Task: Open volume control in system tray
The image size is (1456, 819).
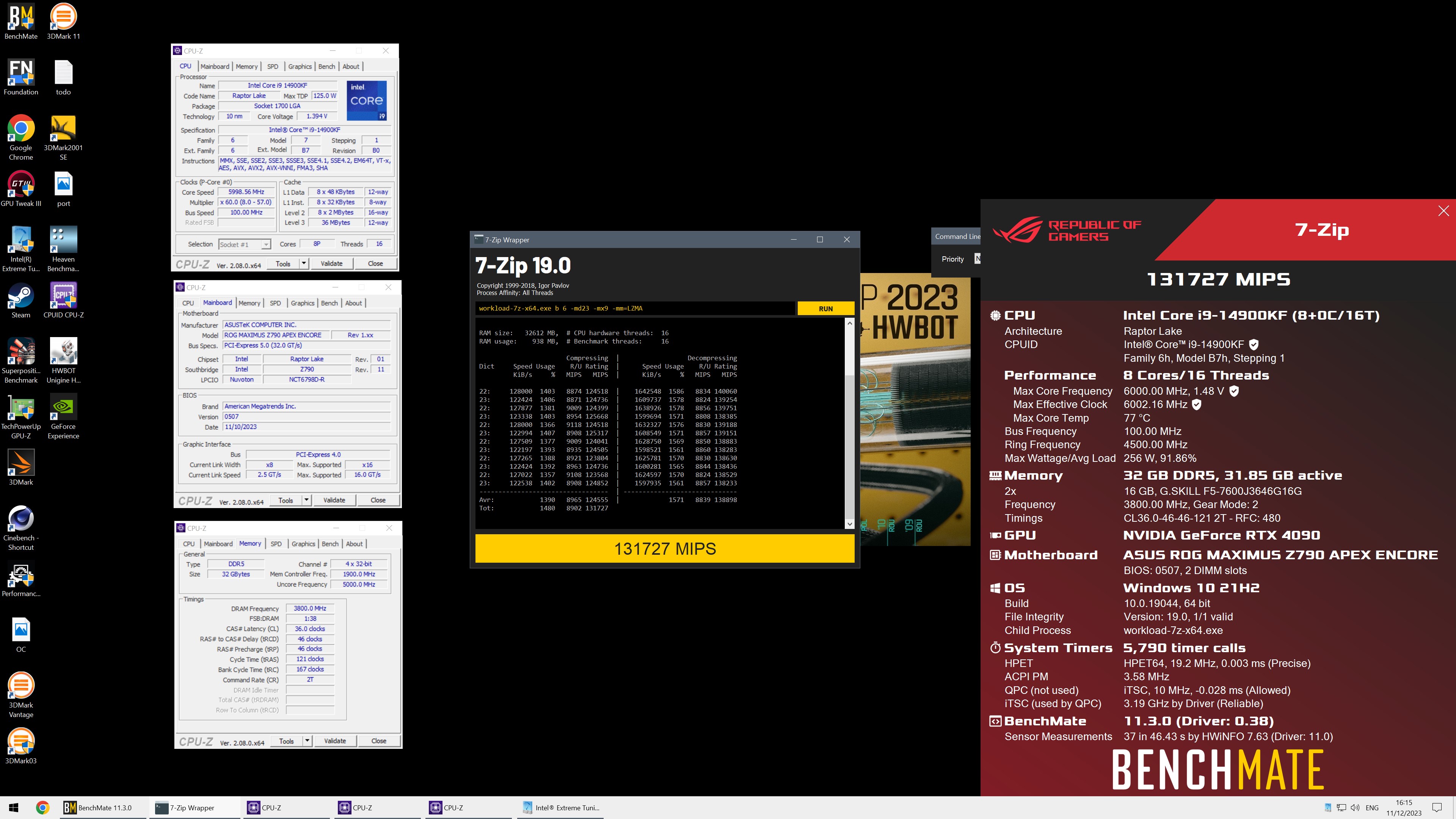Action: click(x=1355, y=808)
